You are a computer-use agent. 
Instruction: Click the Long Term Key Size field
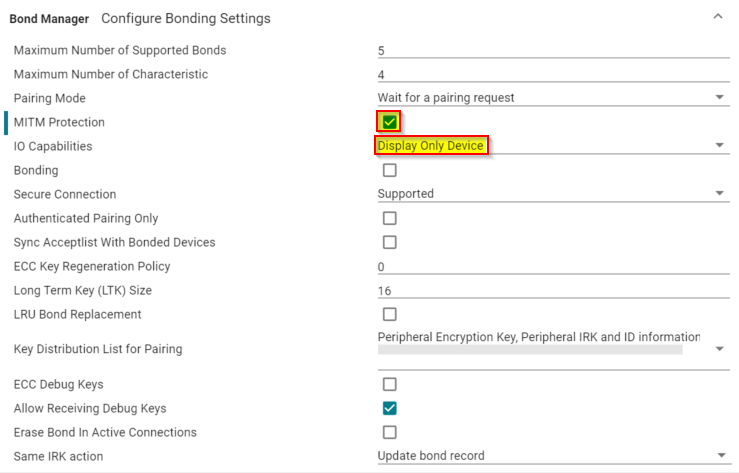click(550, 291)
